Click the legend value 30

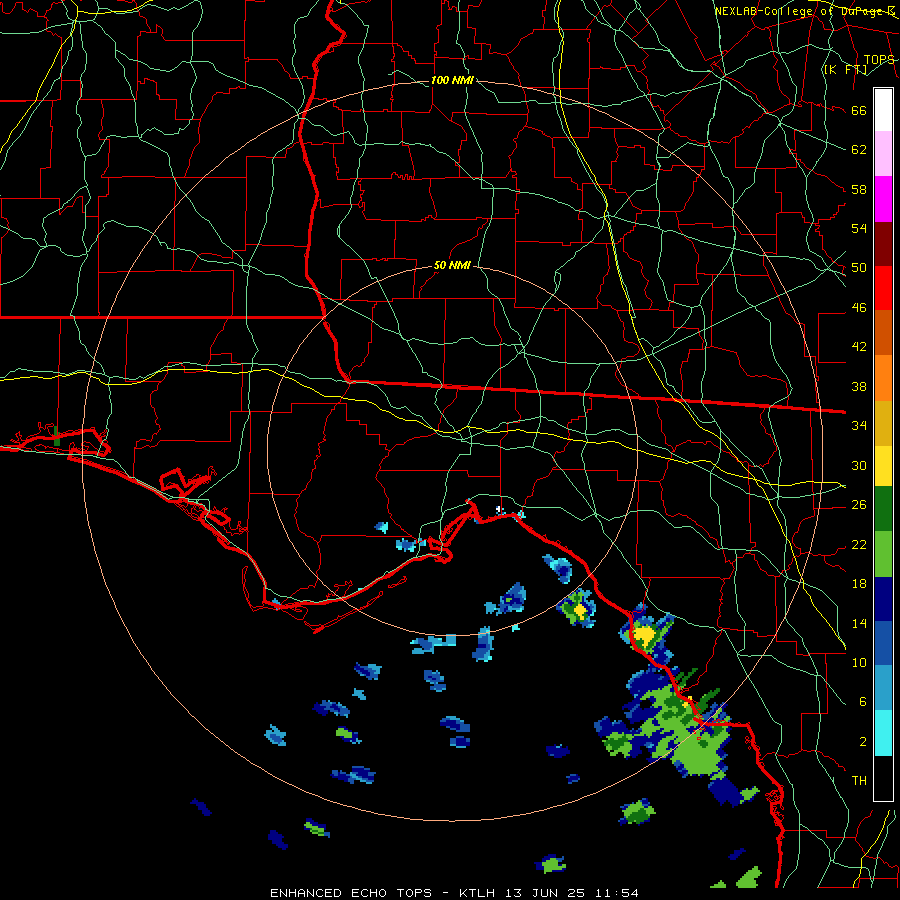point(859,465)
